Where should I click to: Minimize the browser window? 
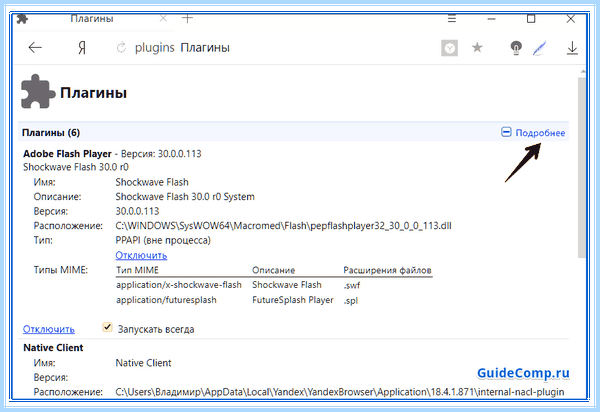(491, 19)
